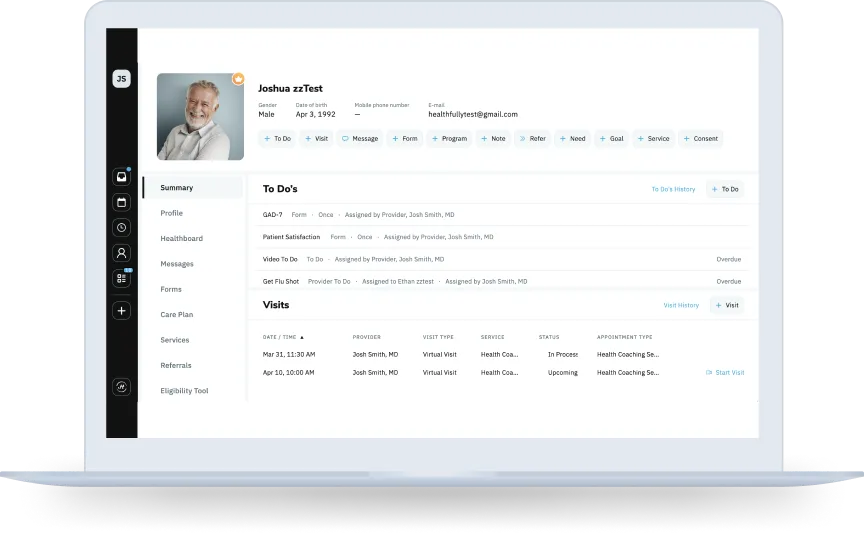Click Overdue label on Video To Do
Viewport: 864px width, 534px height.
pos(728,260)
